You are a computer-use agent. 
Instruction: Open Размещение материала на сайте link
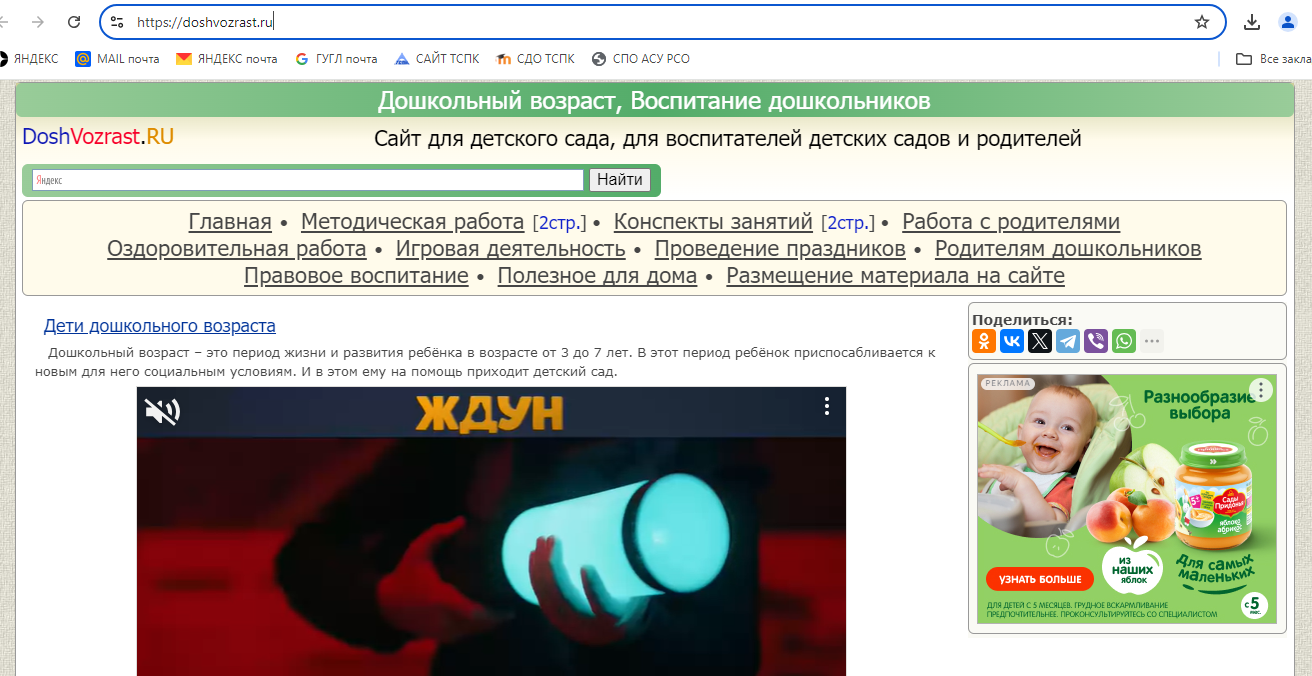coord(895,276)
